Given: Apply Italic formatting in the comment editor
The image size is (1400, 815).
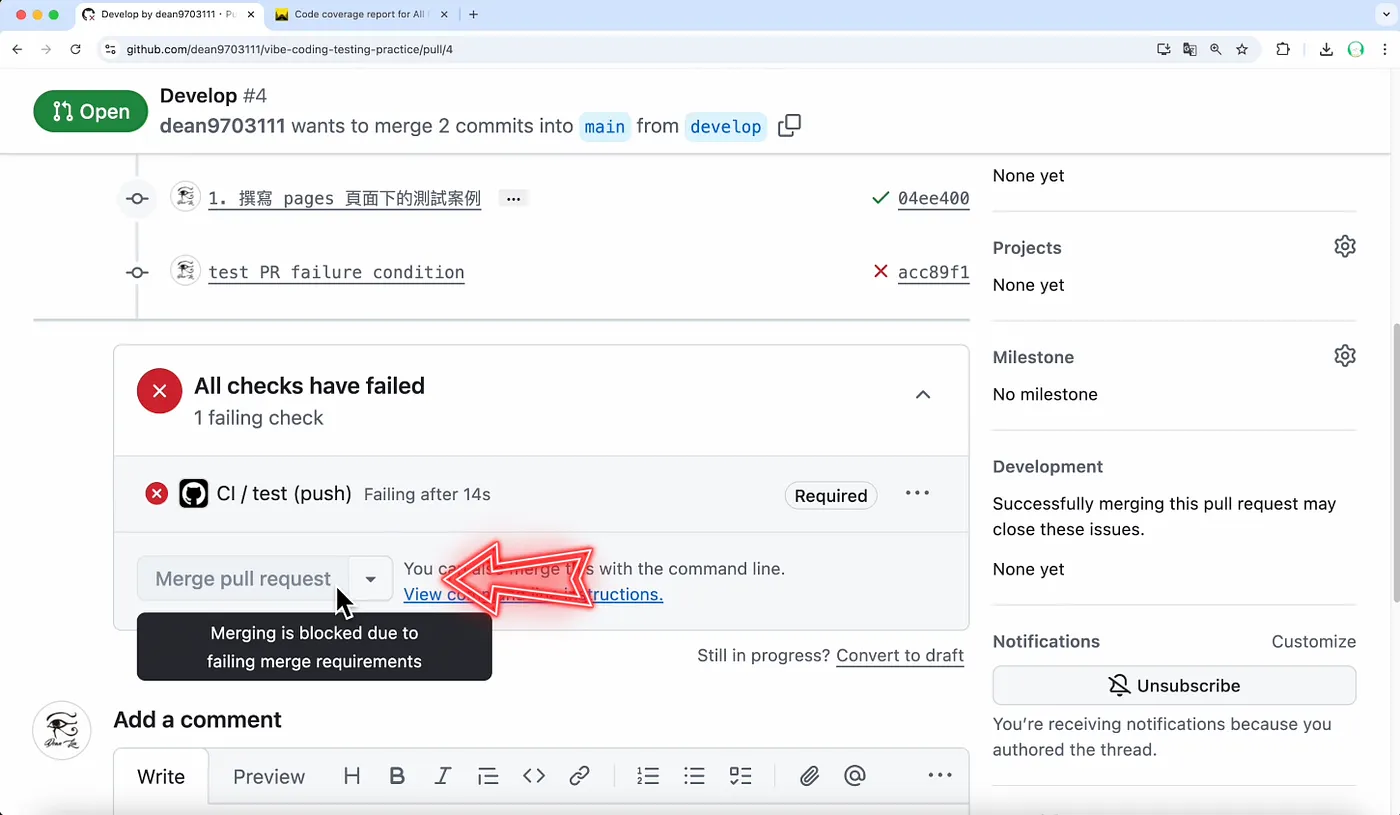Looking at the screenshot, I should [443, 776].
